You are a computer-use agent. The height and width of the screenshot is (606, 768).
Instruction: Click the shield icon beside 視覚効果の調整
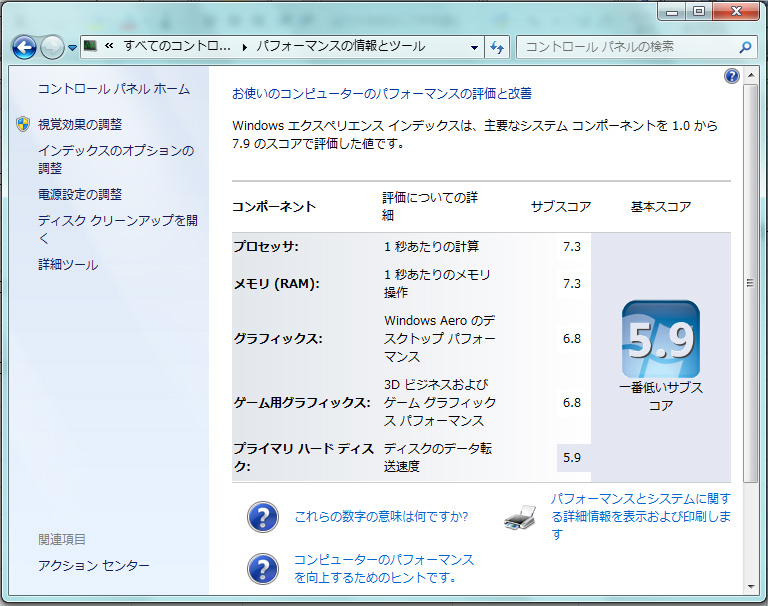click(x=23, y=124)
